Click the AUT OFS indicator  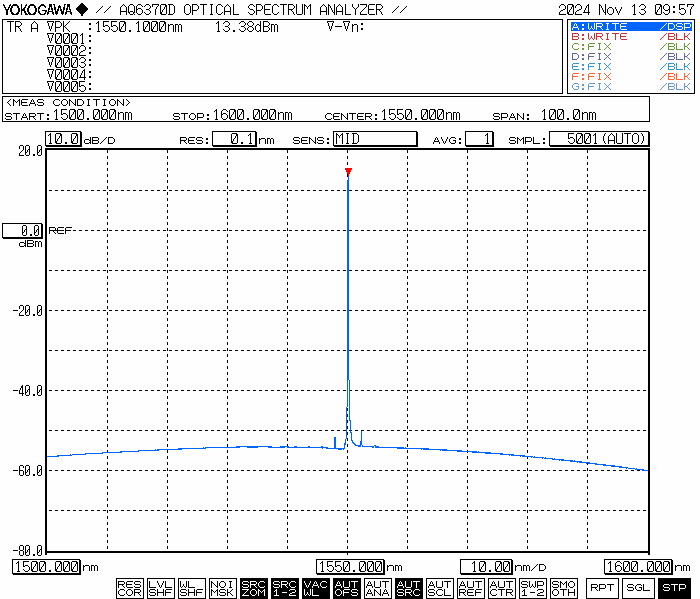coord(347,588)
